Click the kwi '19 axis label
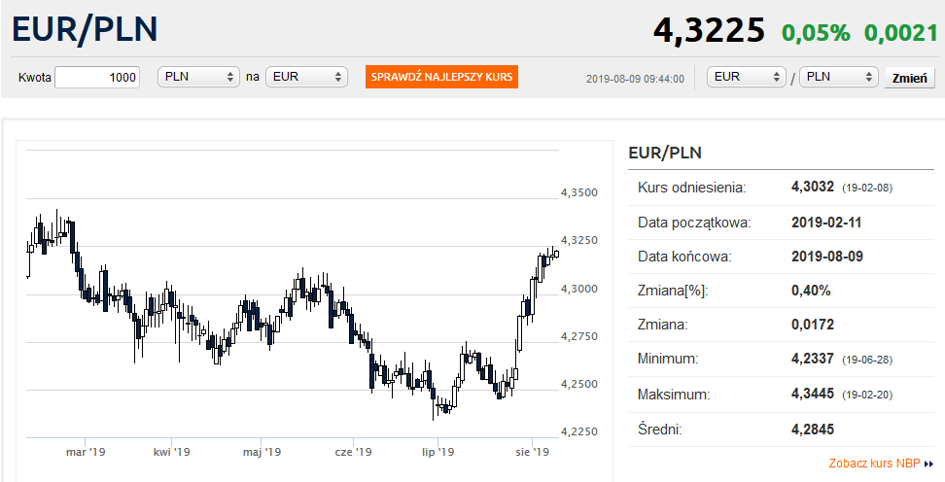Image resolution: width=945 pixels, height=482 pixels. tap(172, 451)
